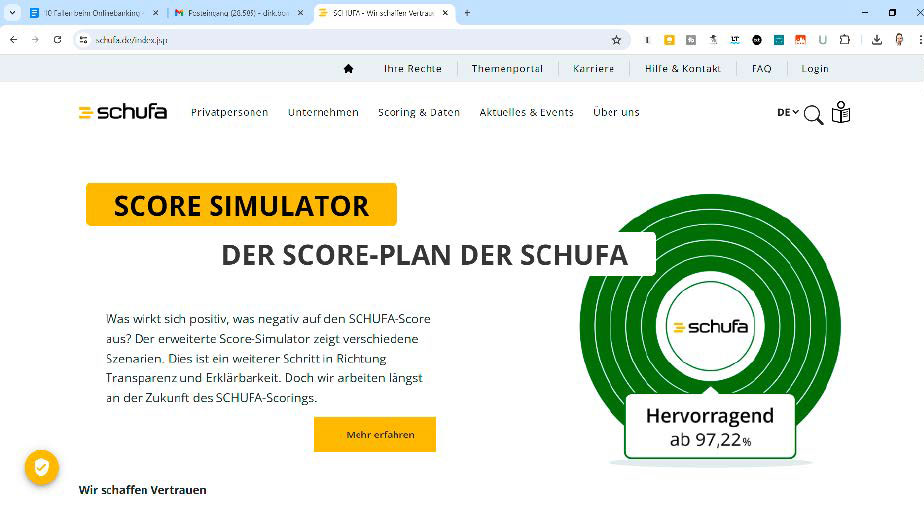Open site information icon in address bar
Image resolution: width=924 pixels, height=508 pixels.
[84, 39]
